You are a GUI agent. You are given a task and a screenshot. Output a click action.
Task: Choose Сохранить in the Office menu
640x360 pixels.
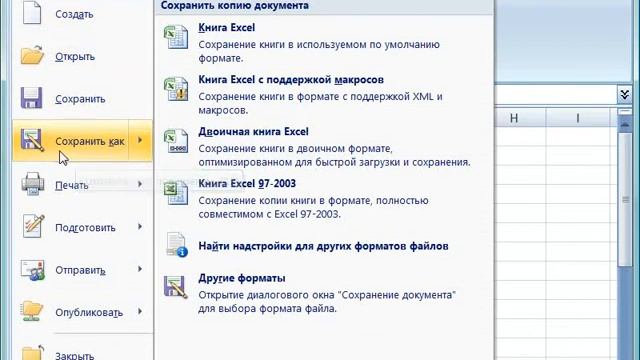tap(82, 99)
